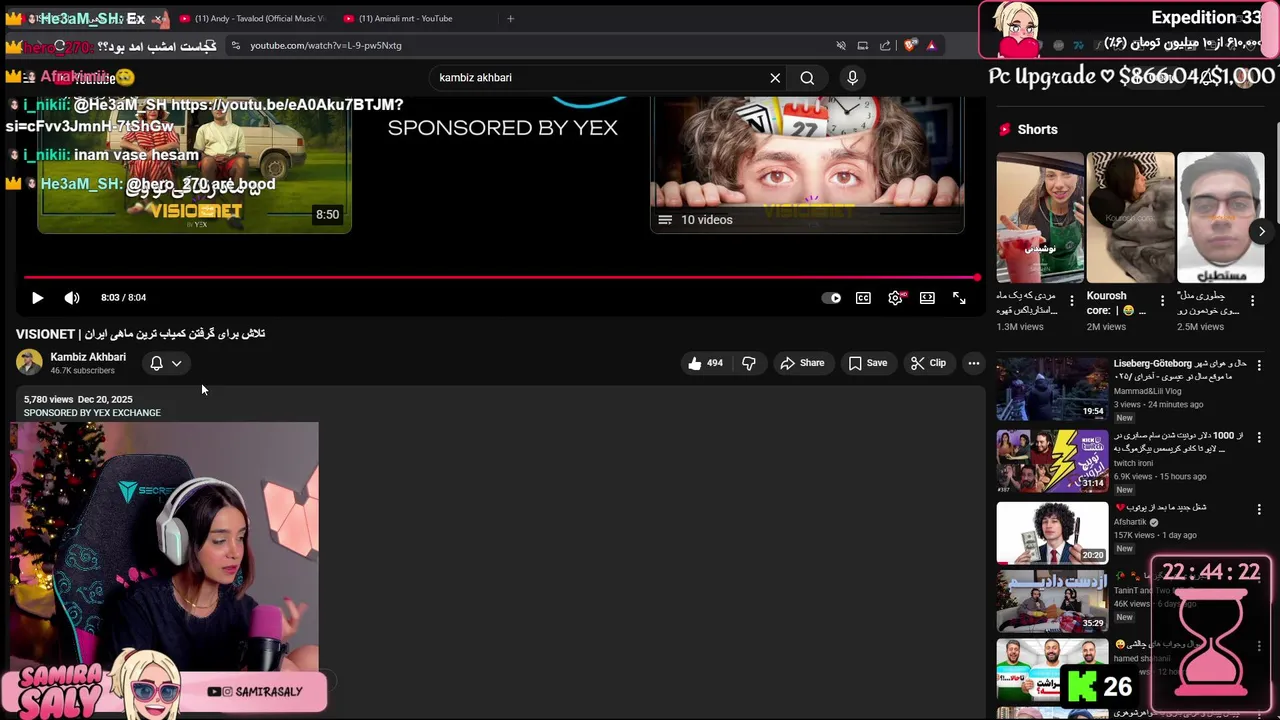This screenshot has height=720, width=1280.
Task: Open the twitch ironi 31:14 video
Action: (1052, 461)
